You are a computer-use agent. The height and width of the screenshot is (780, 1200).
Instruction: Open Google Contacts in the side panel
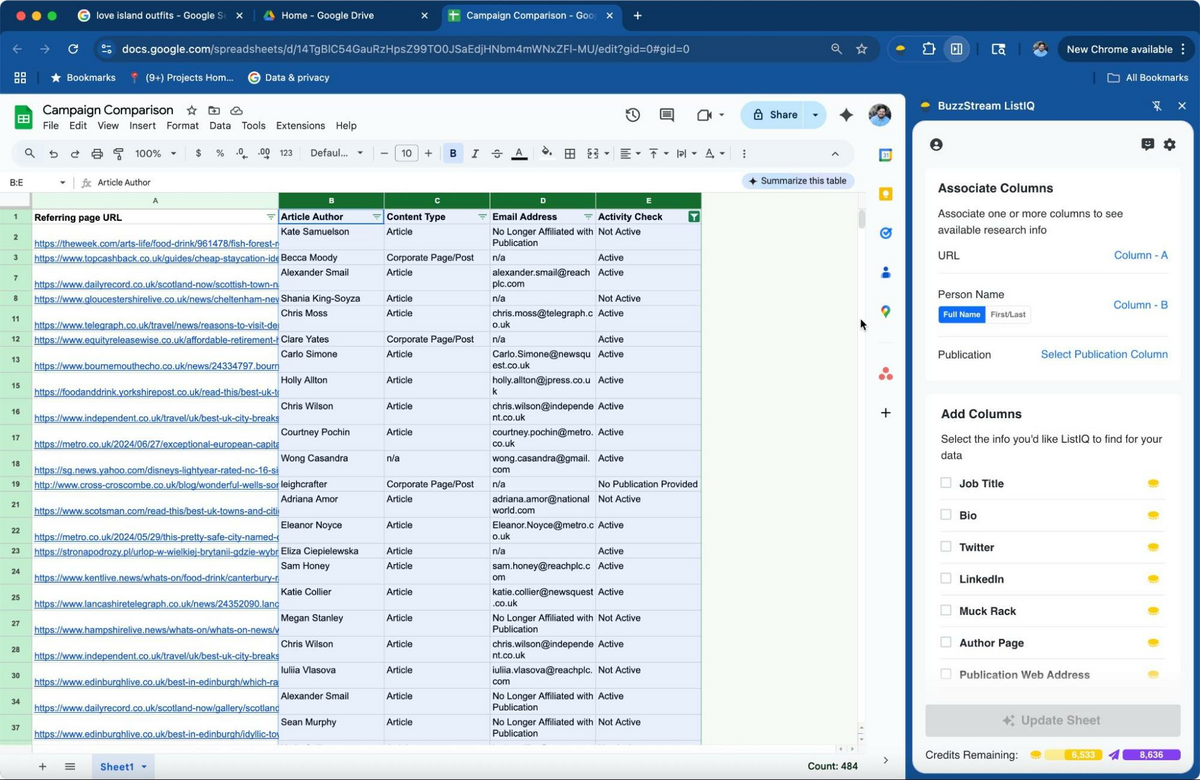(x=885, y=271)
